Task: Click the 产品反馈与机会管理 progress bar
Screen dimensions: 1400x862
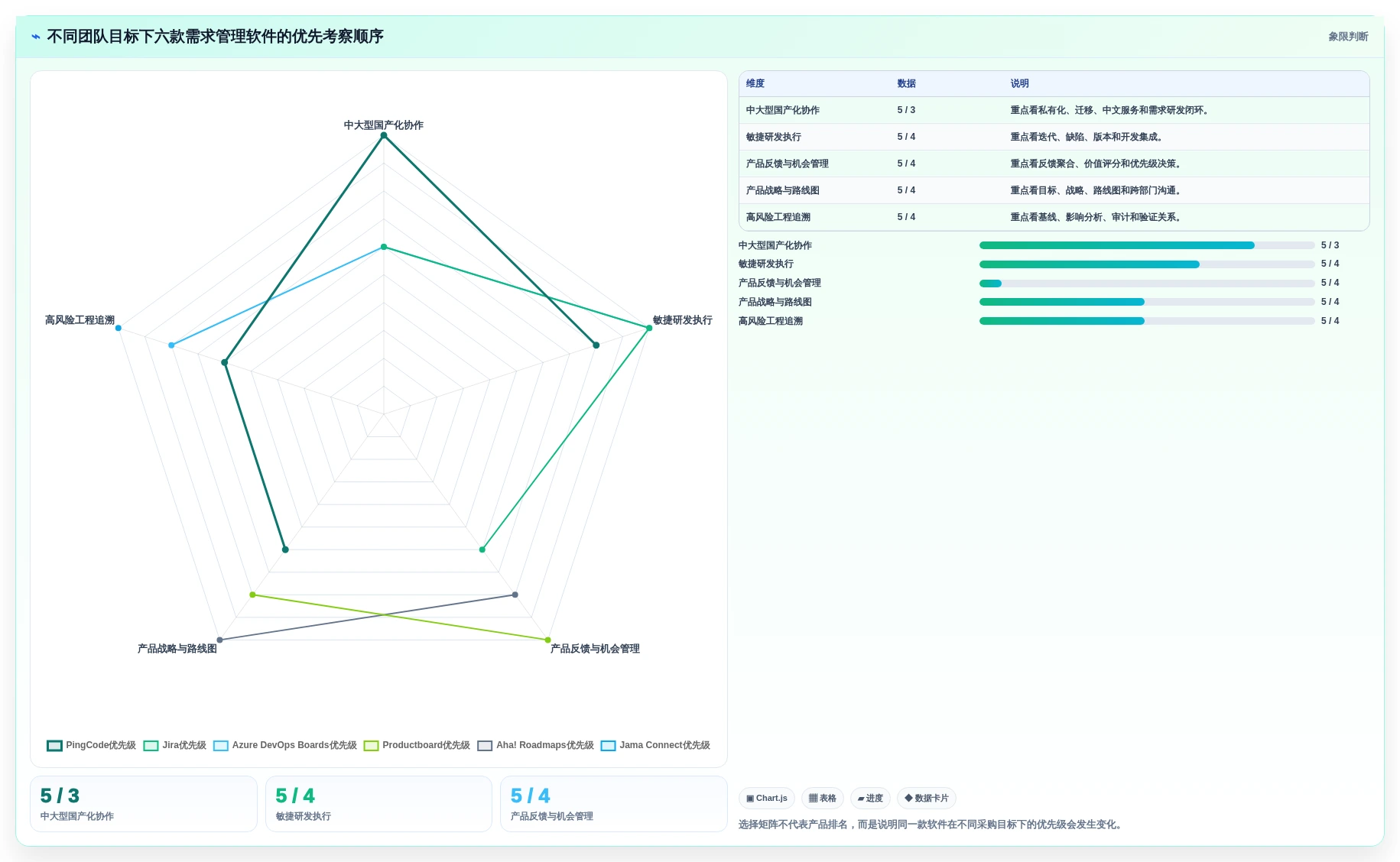Action: [1147, 284]
